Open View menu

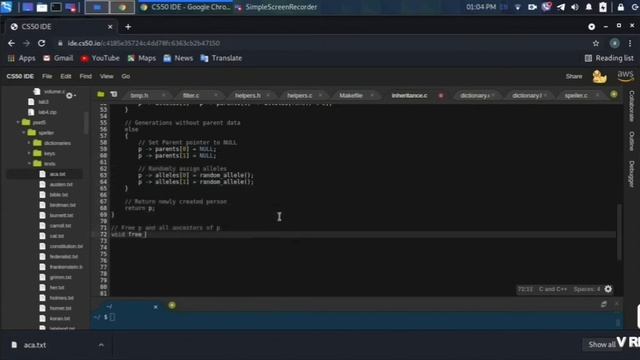(107, 76)
